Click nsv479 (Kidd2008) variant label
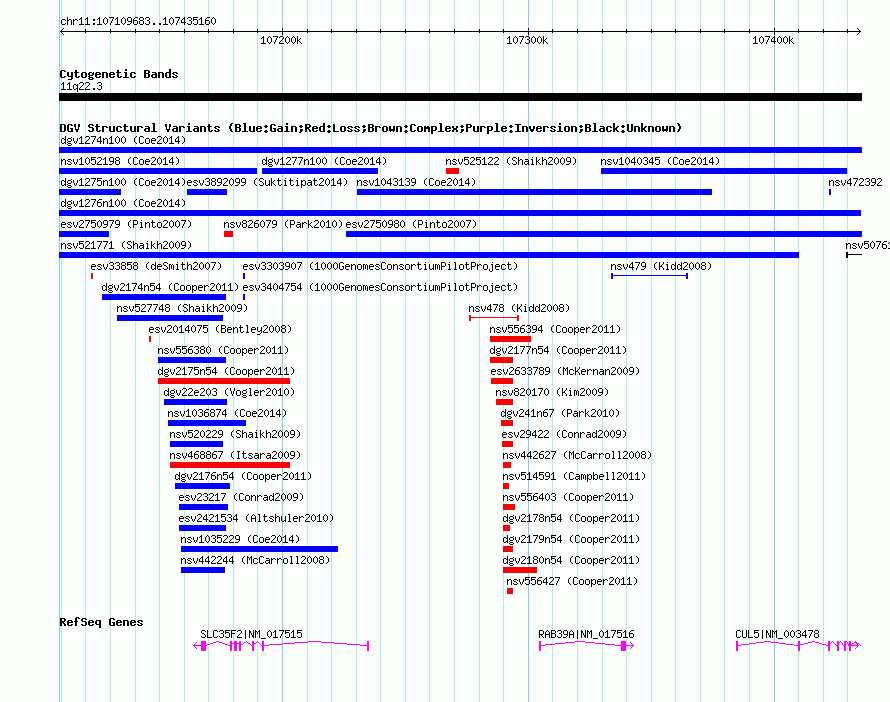 [x=661, y=266]
